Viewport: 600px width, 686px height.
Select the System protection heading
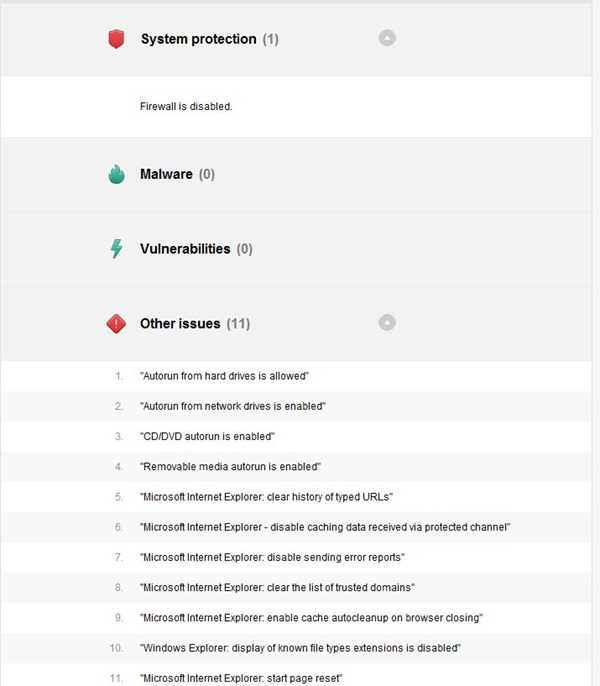(x=198, y=39)
